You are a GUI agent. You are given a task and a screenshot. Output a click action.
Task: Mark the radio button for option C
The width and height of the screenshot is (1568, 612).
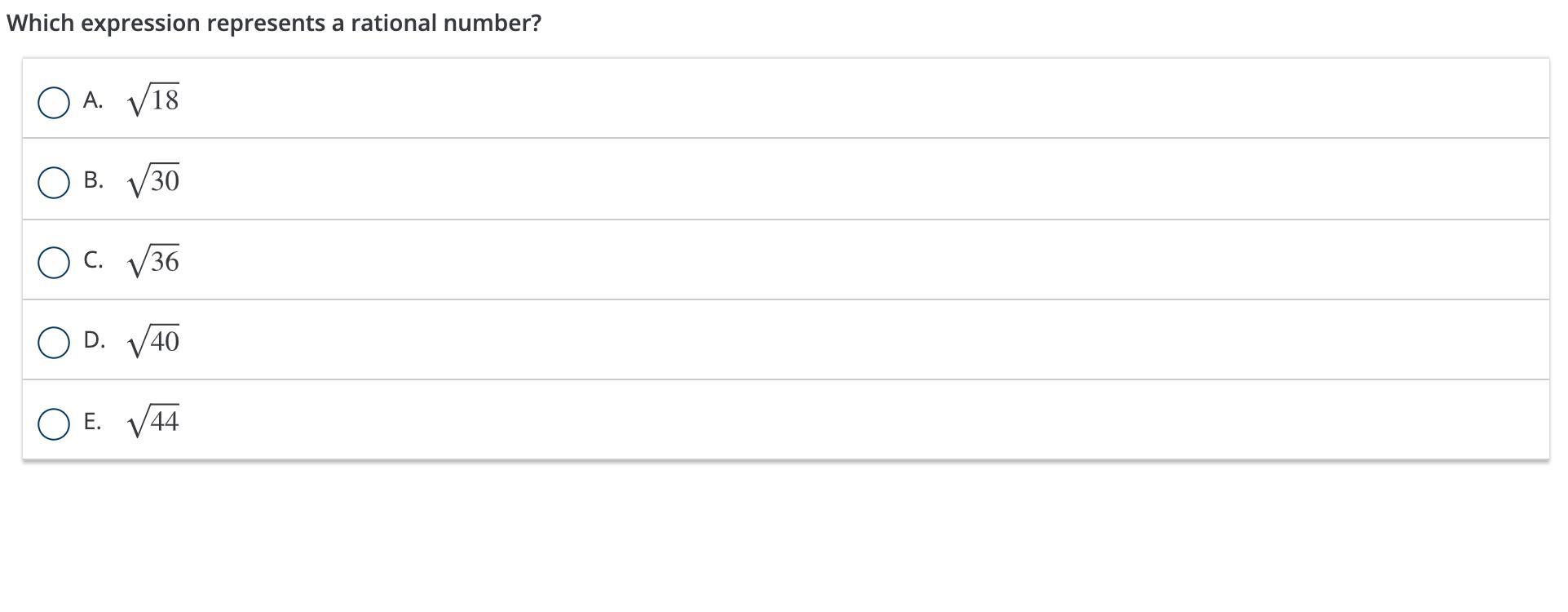coord(54,263)
